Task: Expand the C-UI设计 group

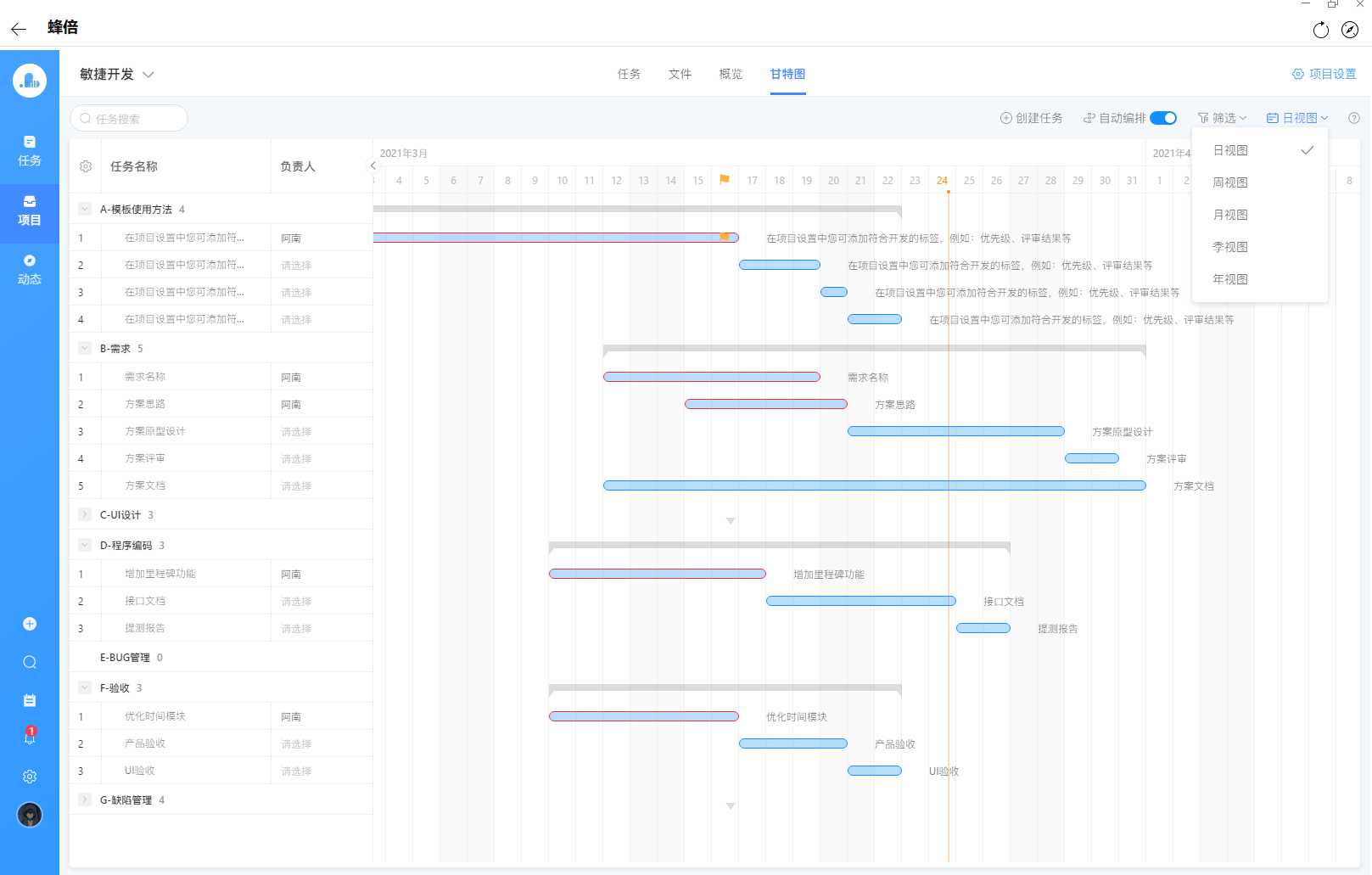Action: click(x=85, y=514)
